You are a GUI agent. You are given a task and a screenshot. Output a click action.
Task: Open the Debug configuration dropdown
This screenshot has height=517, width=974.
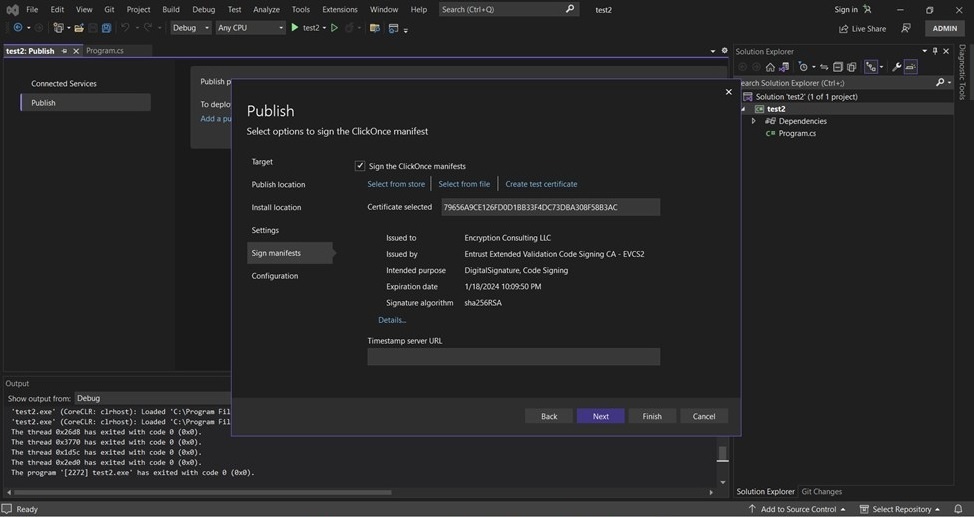191,28
